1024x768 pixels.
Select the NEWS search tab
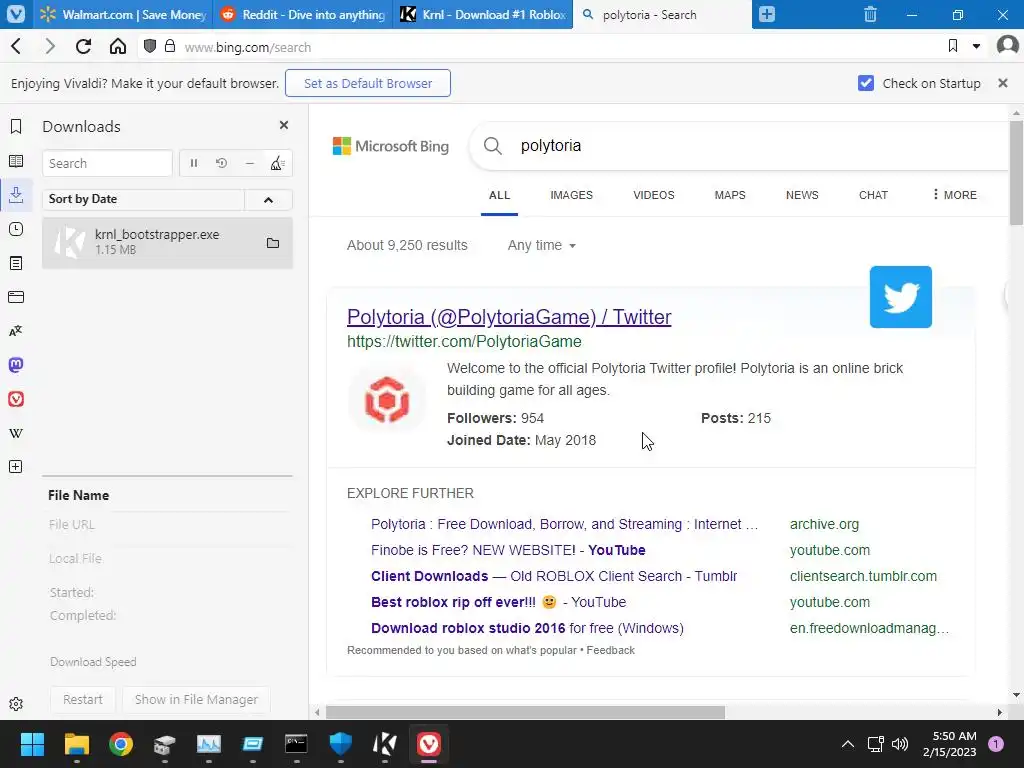click(x=802, y=195)
